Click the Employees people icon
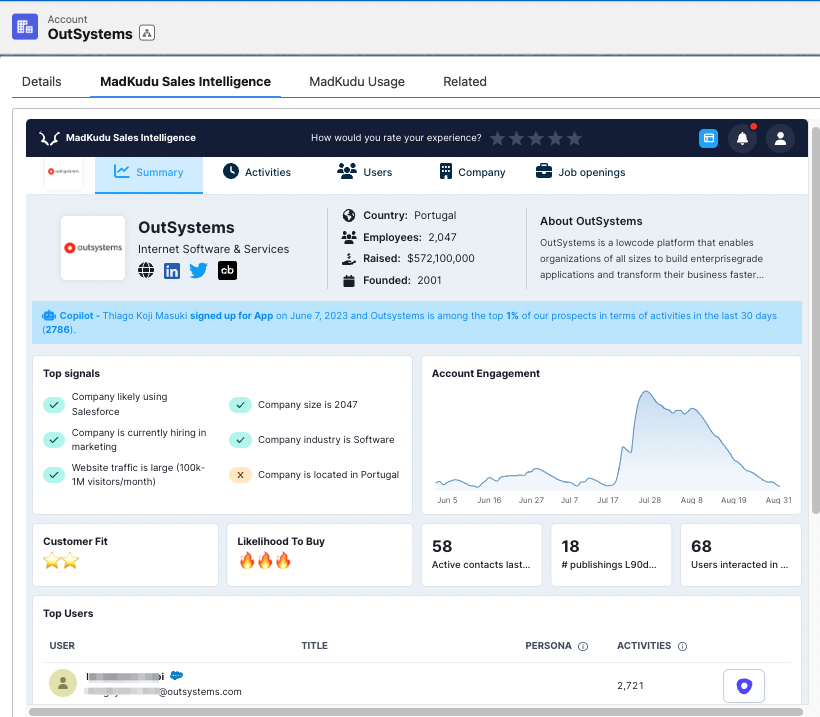 tap(349, 237)
